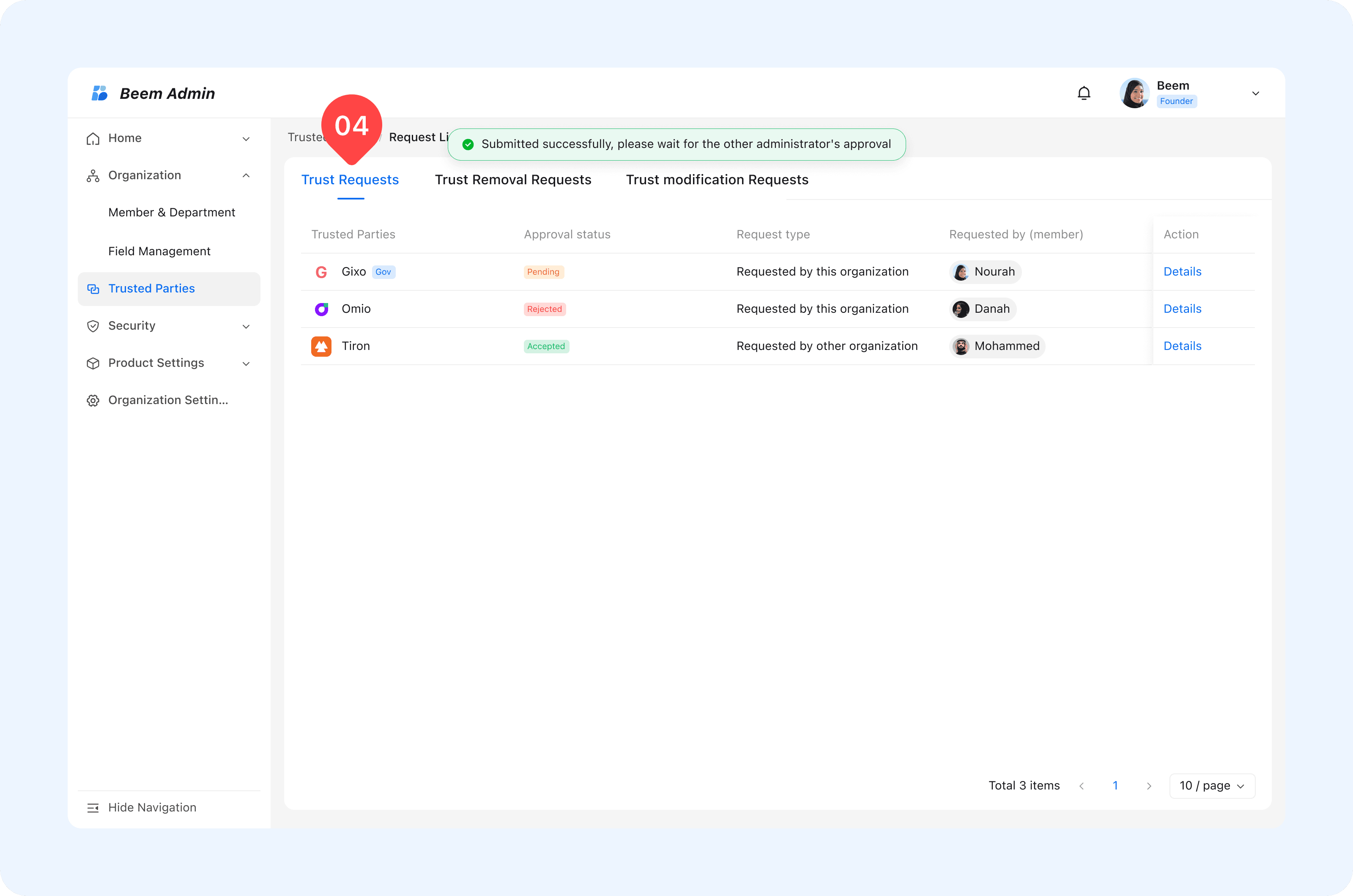The width and height of the screenshot is (1353, 896).
Task: Open Details for the Tiron request
Action: click(1182, 346)
